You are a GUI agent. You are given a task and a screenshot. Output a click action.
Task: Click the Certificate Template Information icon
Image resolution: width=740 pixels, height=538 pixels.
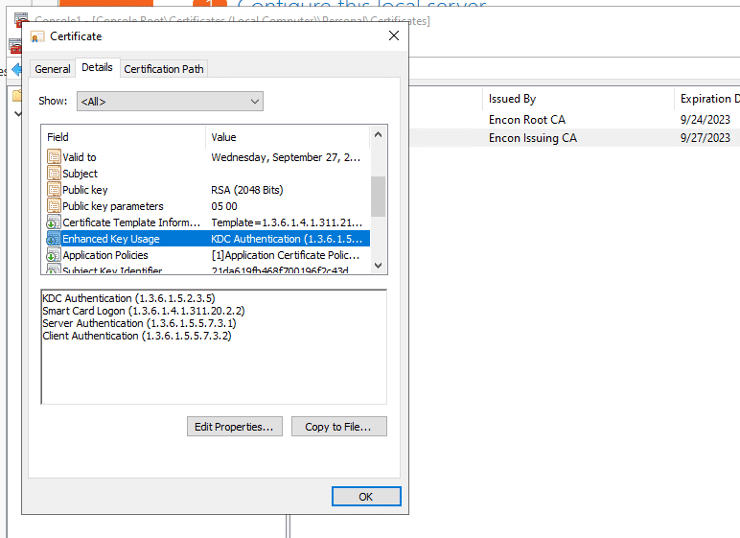tap(54, 222)
